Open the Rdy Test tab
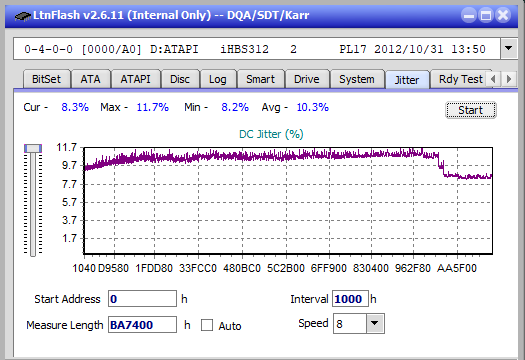 tap(460, 79)
